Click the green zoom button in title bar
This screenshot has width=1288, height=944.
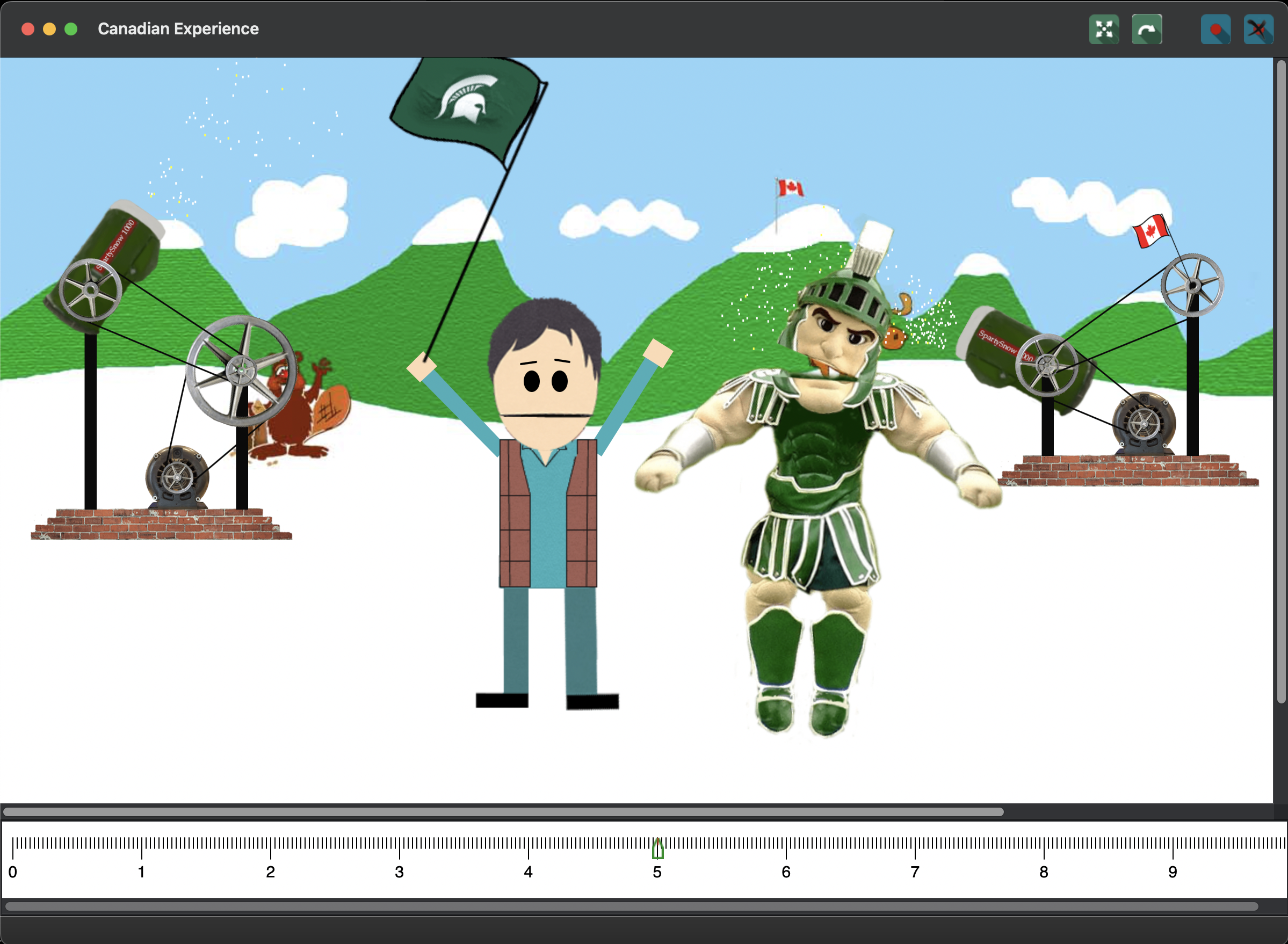[x=71, y=29]
